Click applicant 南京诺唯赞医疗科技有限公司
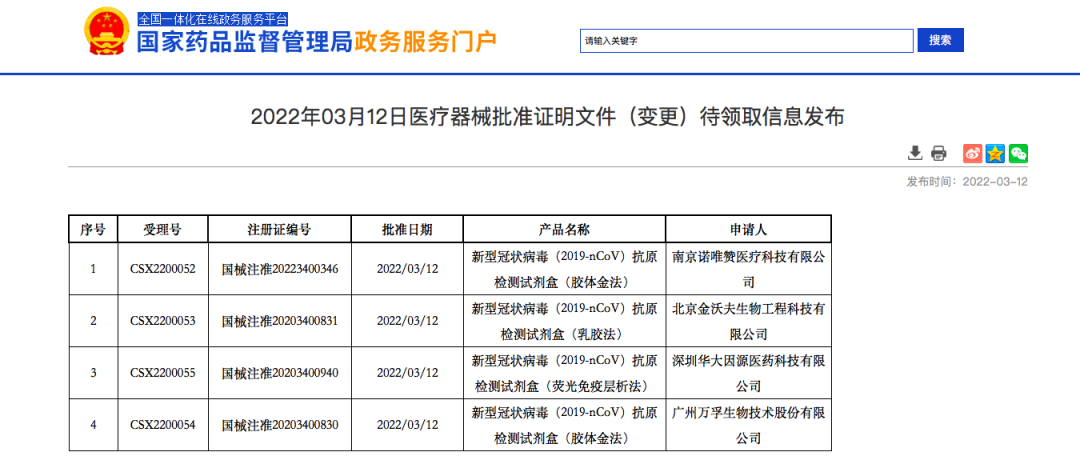Screen dimensions: 1080x472 click(x=748, y=269)
